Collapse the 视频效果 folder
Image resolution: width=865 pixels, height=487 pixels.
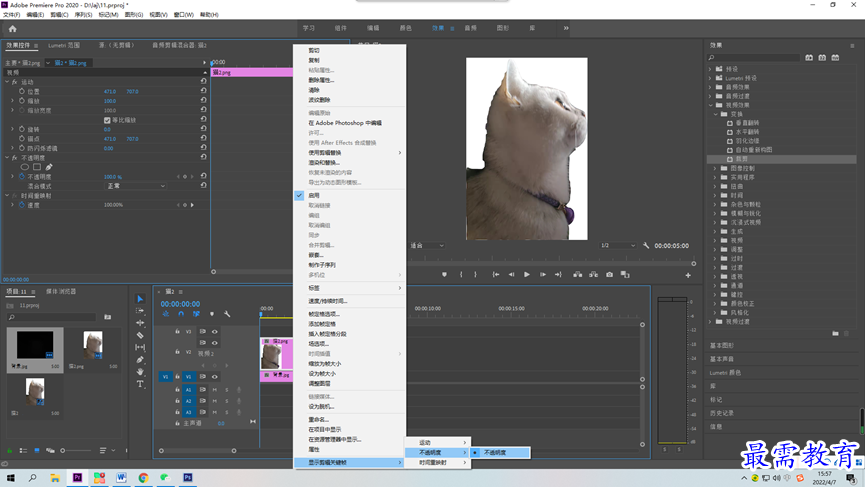[x=711, y=105]
